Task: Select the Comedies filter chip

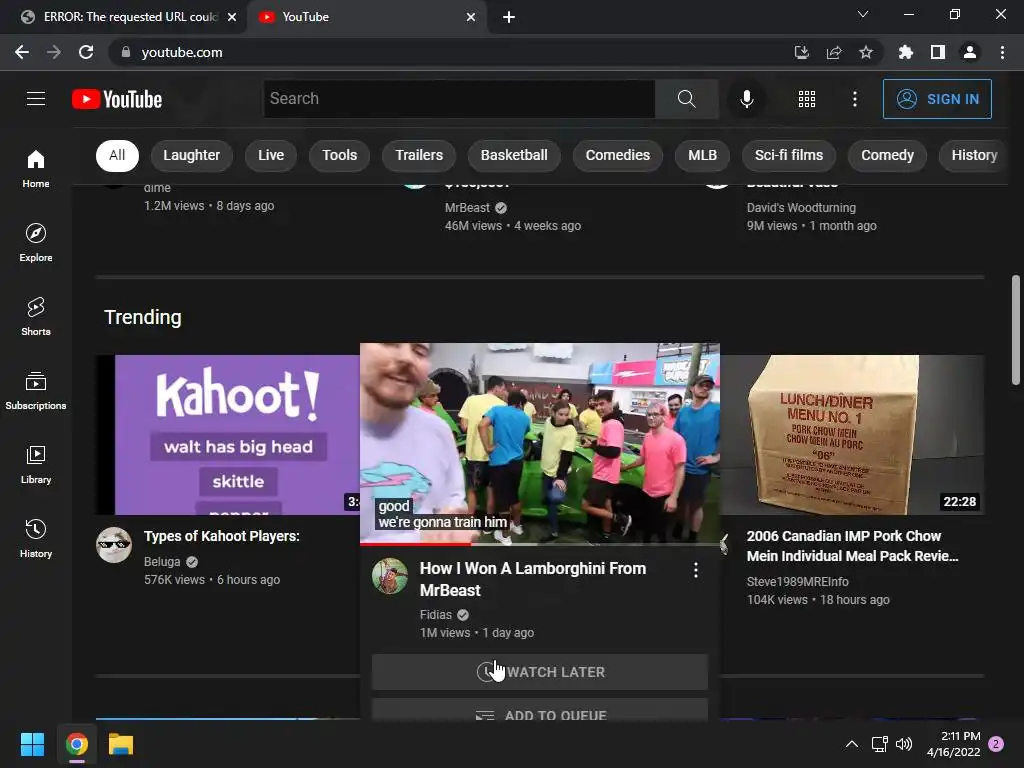Action: coord(618,155)
